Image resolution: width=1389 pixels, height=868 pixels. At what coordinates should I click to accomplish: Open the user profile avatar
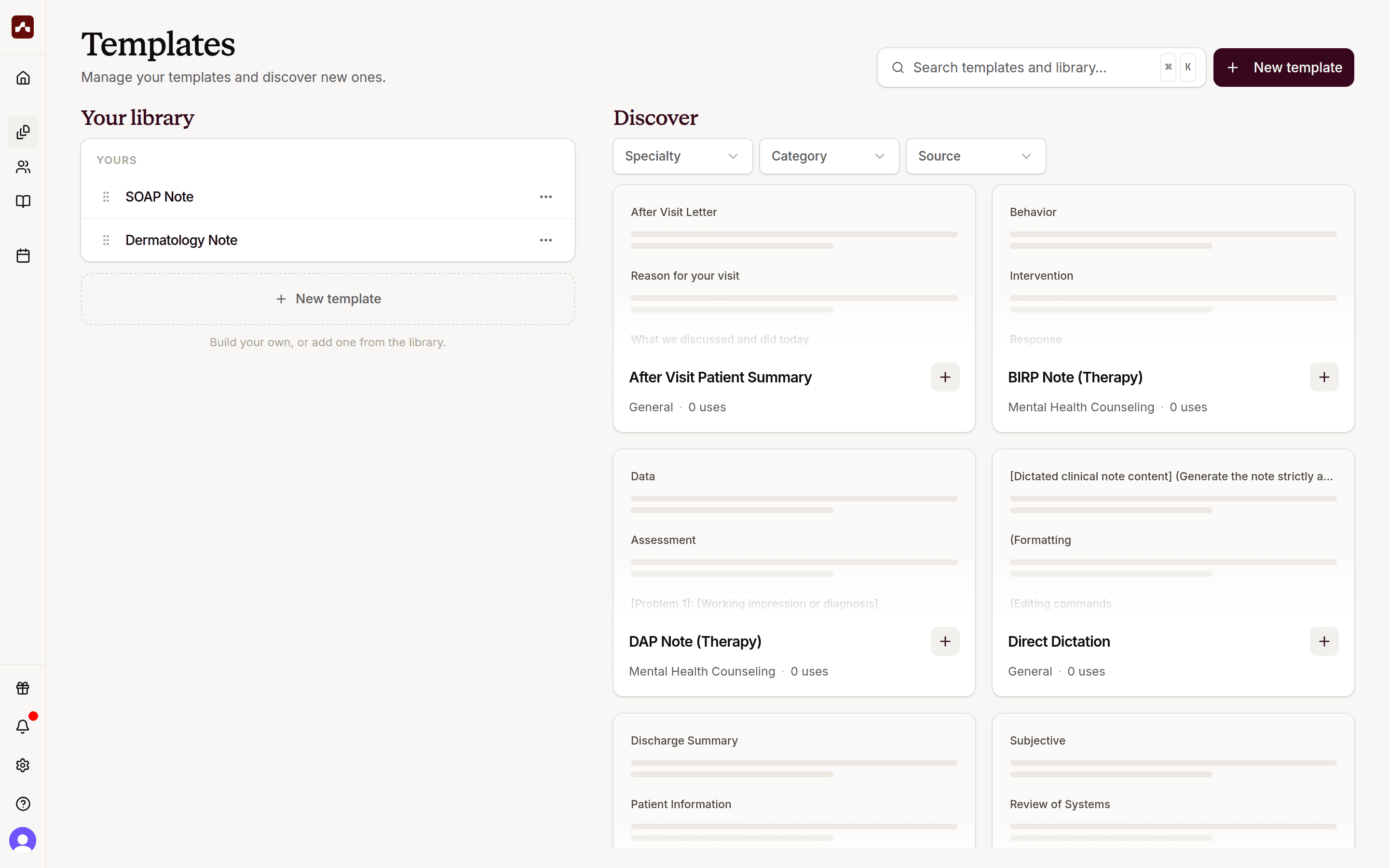click(23, 841)
